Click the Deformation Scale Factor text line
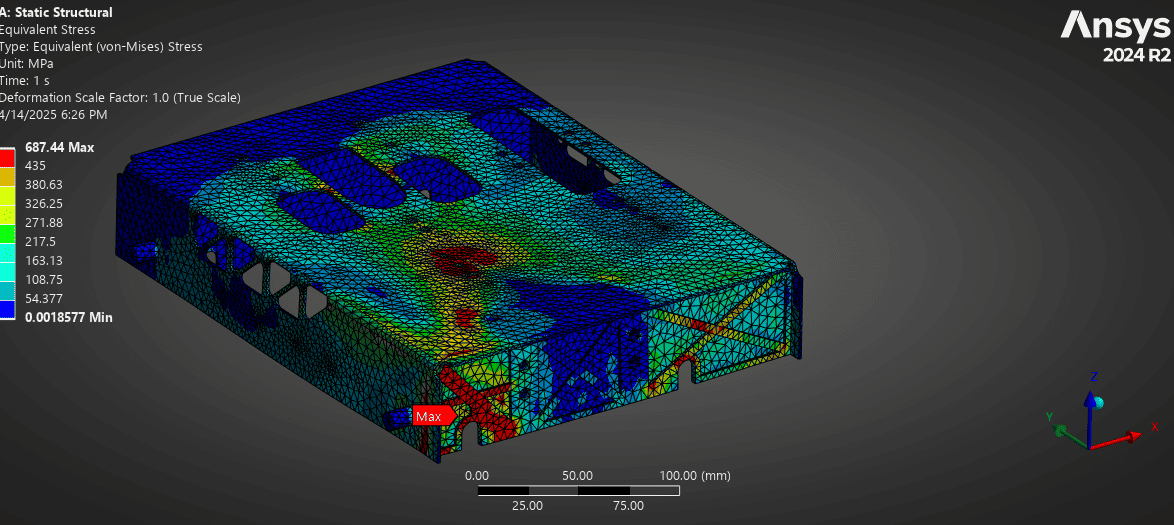This screenshot has height=525, width=1174. [x=120, y=97]
